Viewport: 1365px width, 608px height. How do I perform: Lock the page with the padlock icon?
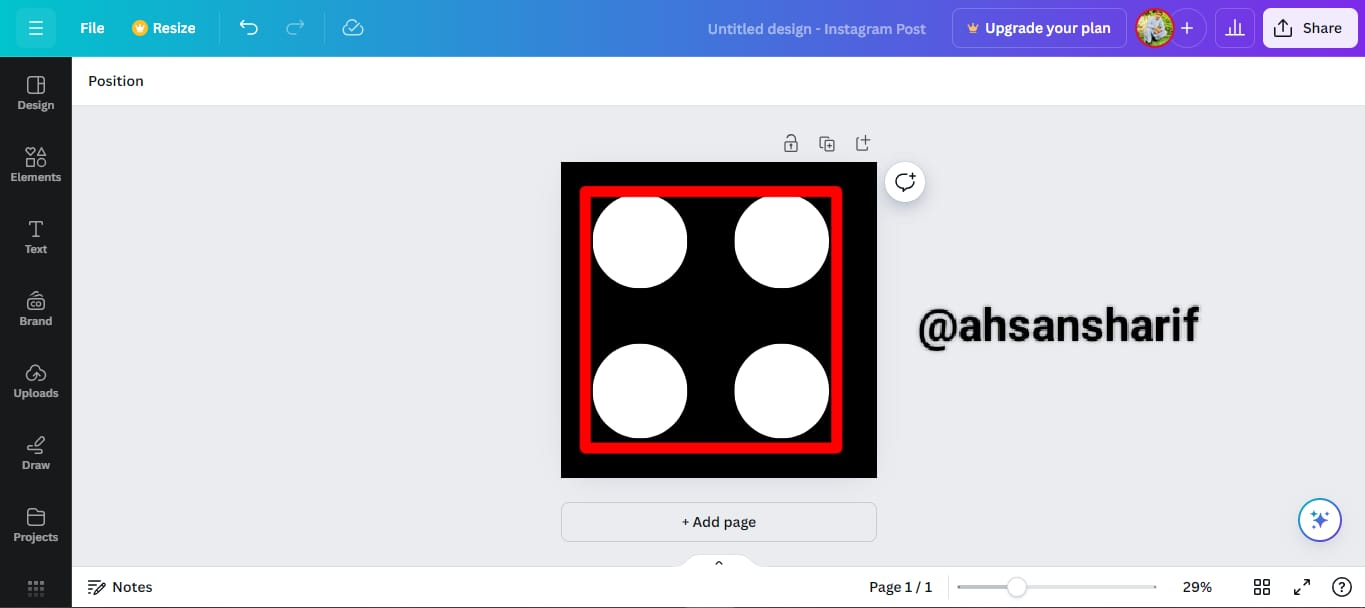click(x=791, y=144)
